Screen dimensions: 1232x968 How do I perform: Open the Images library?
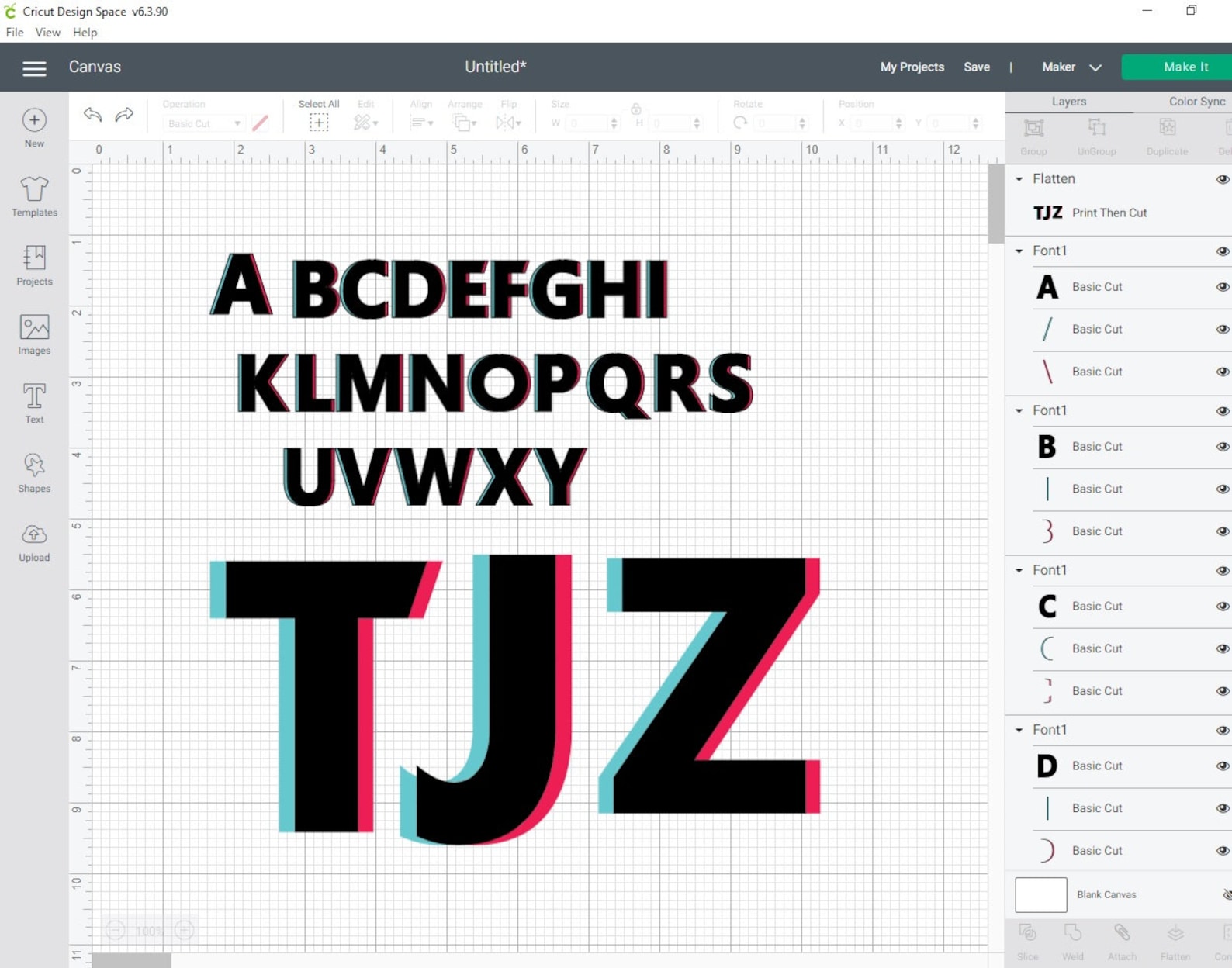tap(34, 334)
